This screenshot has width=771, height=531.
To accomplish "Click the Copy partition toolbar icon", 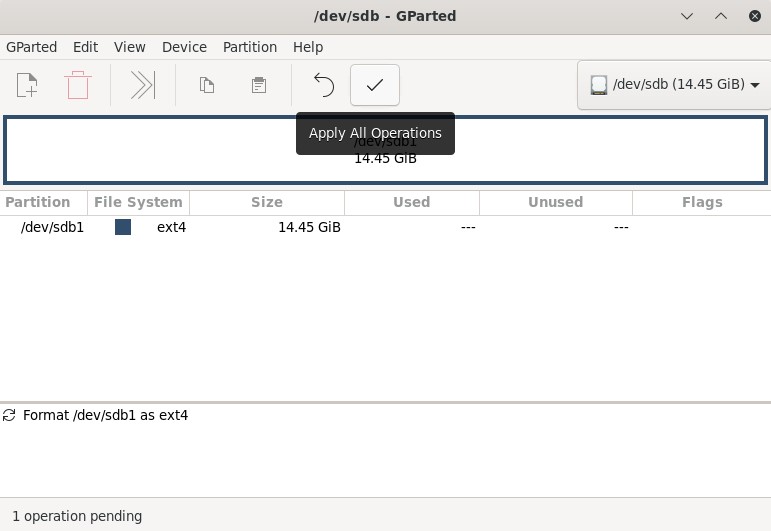I will (207, 85).
